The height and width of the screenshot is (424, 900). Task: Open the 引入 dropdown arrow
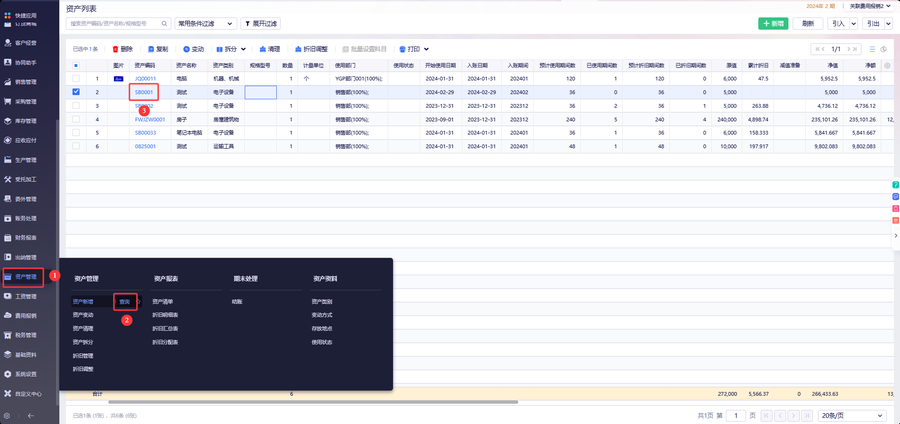[x=853, y=24]
